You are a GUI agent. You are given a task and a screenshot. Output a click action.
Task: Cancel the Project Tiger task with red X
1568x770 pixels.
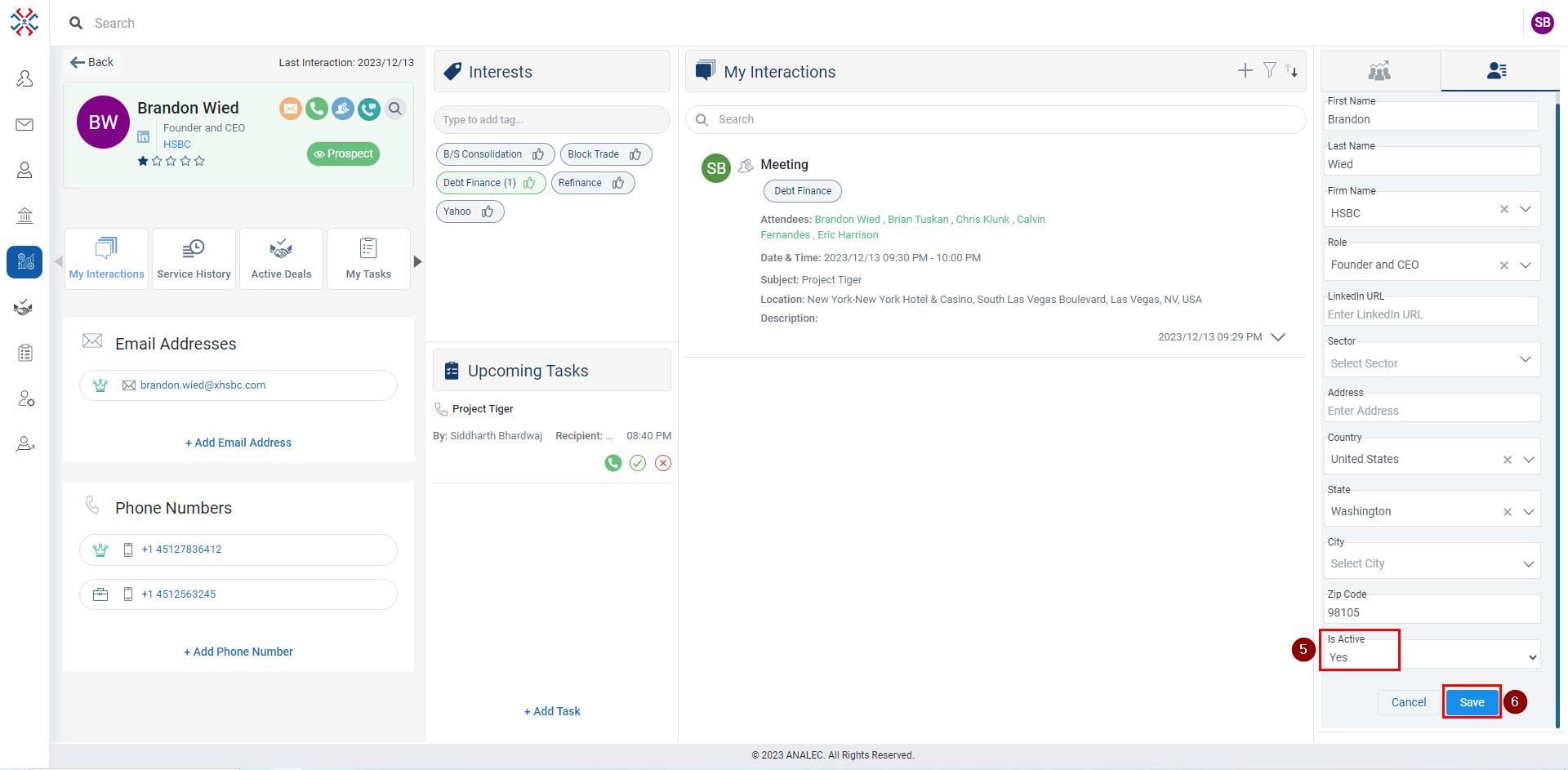tap(663, 463)
